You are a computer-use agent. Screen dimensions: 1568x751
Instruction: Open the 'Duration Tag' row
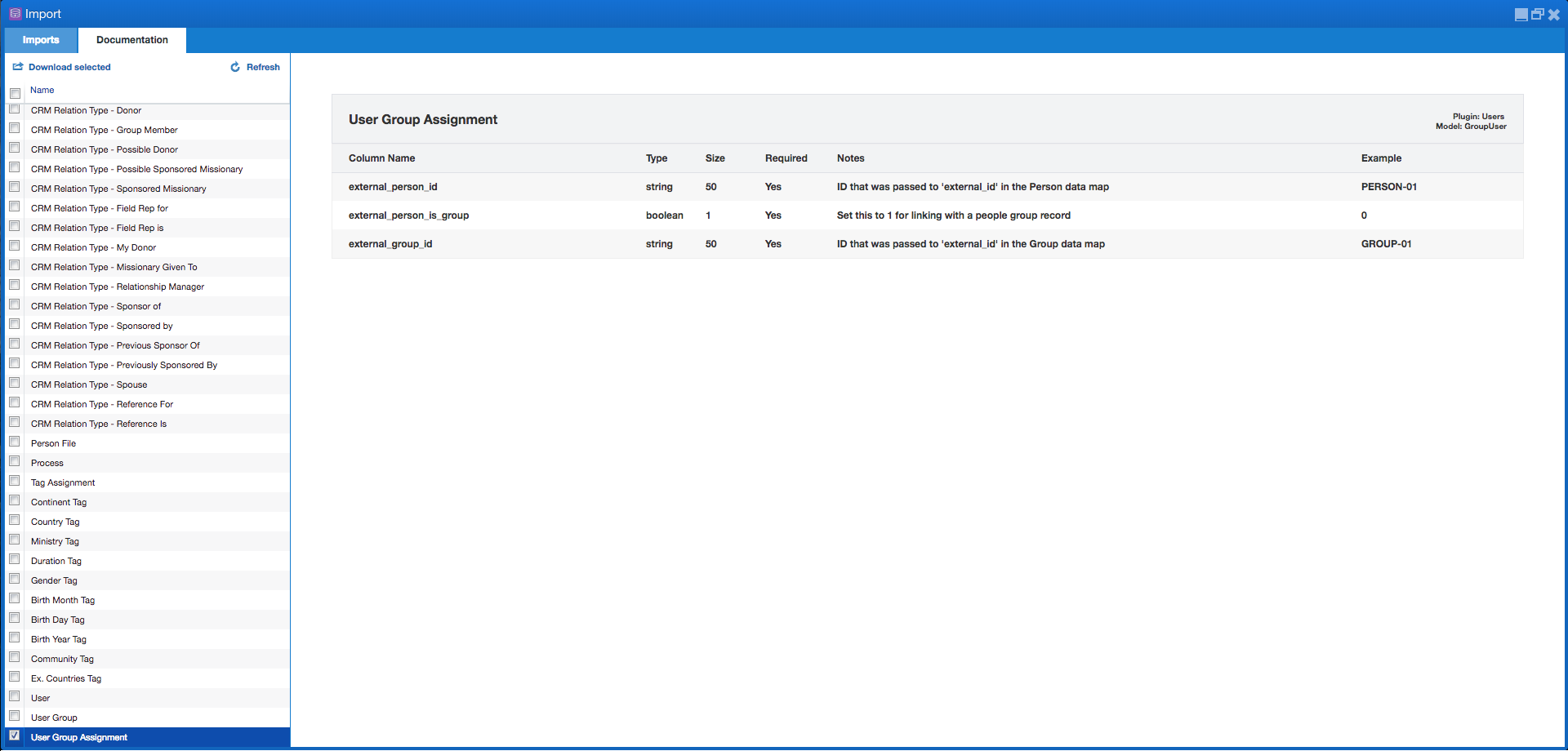147,561
